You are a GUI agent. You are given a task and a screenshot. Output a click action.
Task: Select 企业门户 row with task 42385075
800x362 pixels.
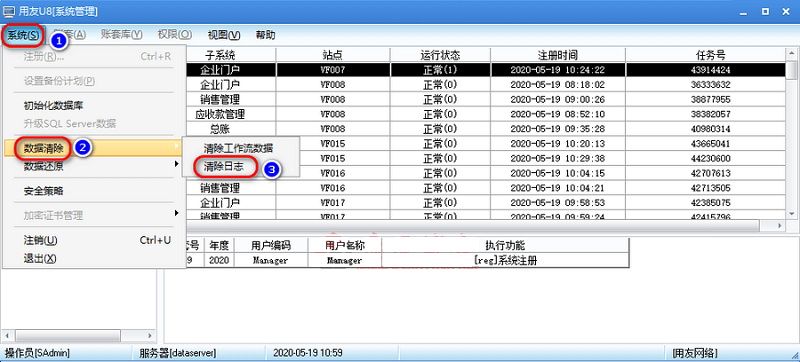(x=487, y=202)
